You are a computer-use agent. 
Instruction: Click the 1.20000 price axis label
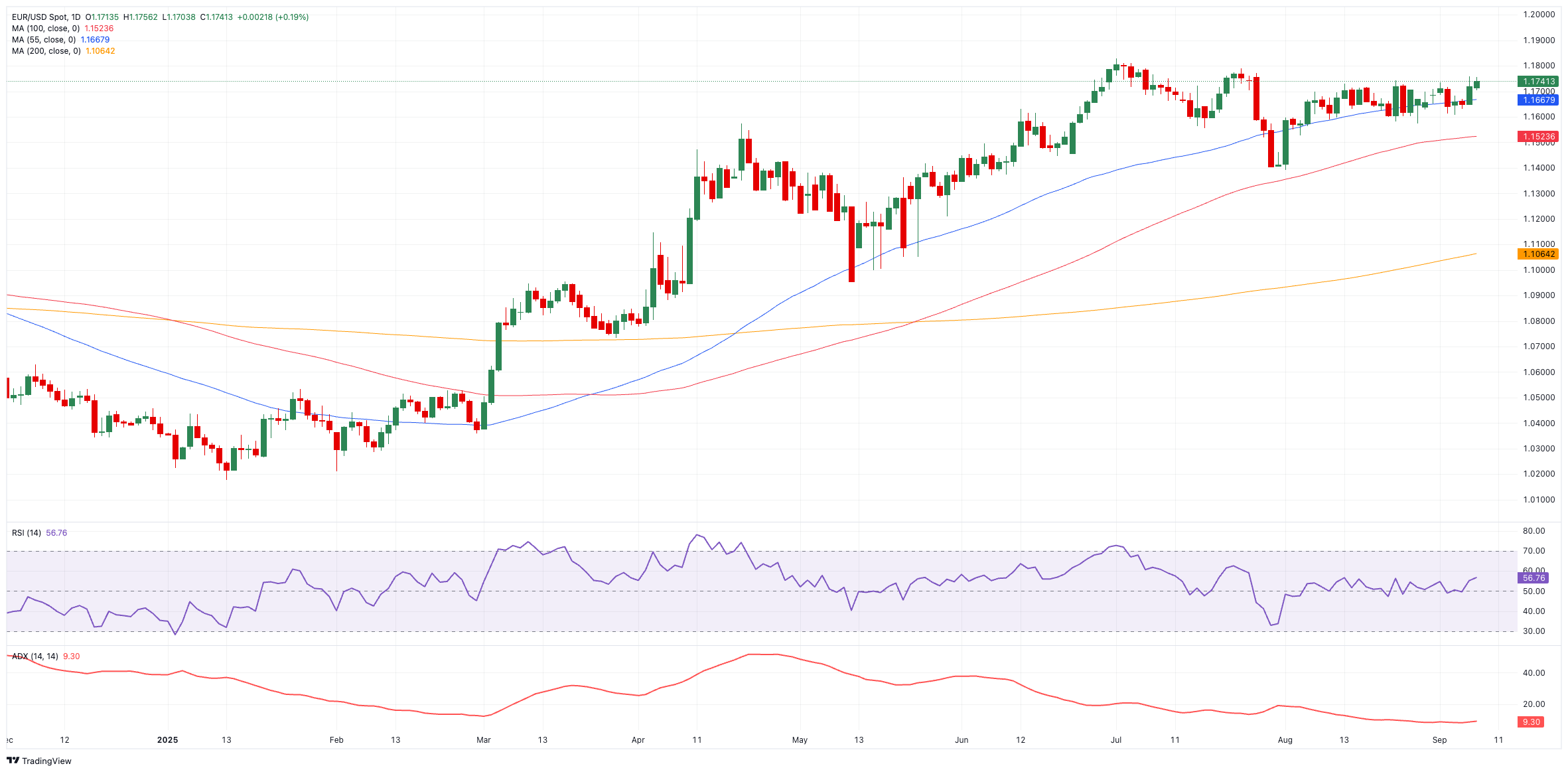[x=1539, y=15]
